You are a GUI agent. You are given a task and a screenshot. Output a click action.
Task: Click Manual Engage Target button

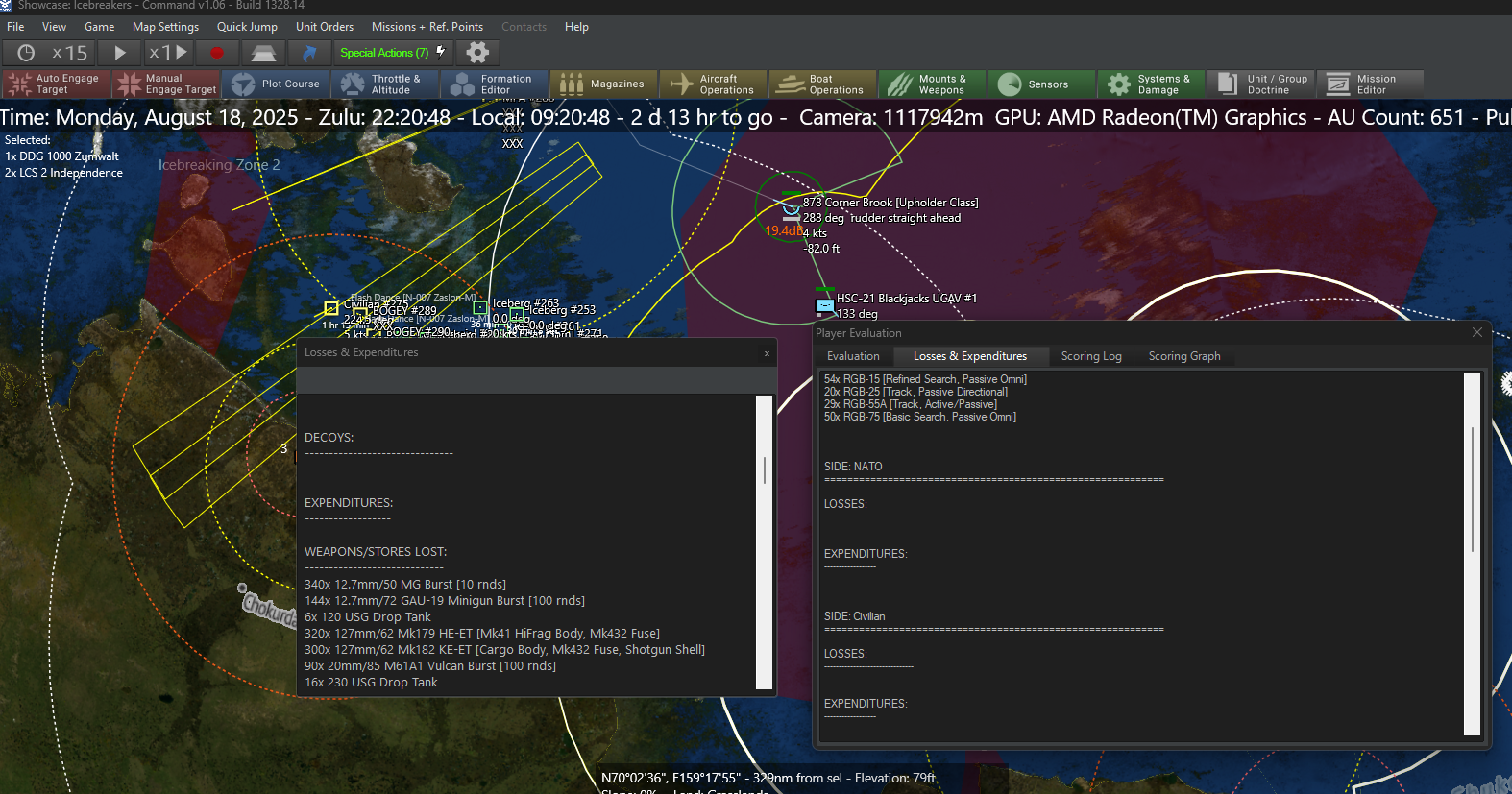tap(167, 84)
